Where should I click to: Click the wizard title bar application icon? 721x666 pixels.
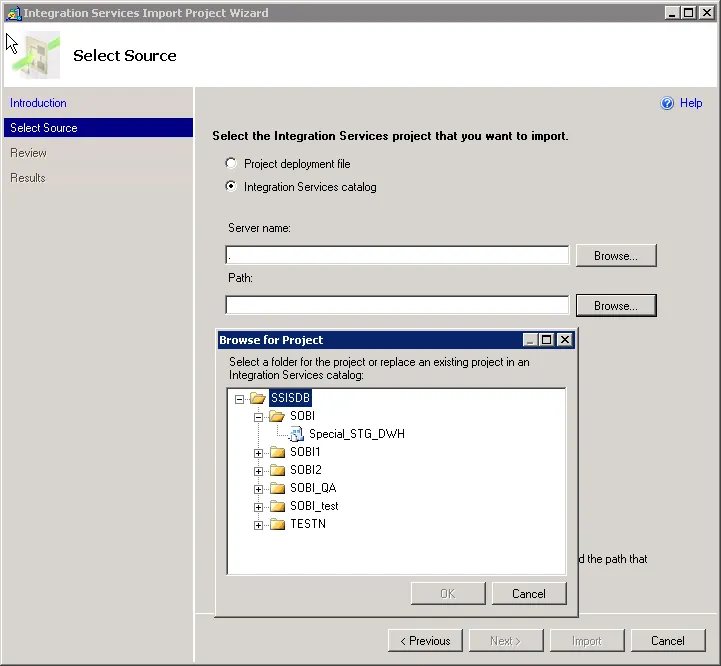13,13
